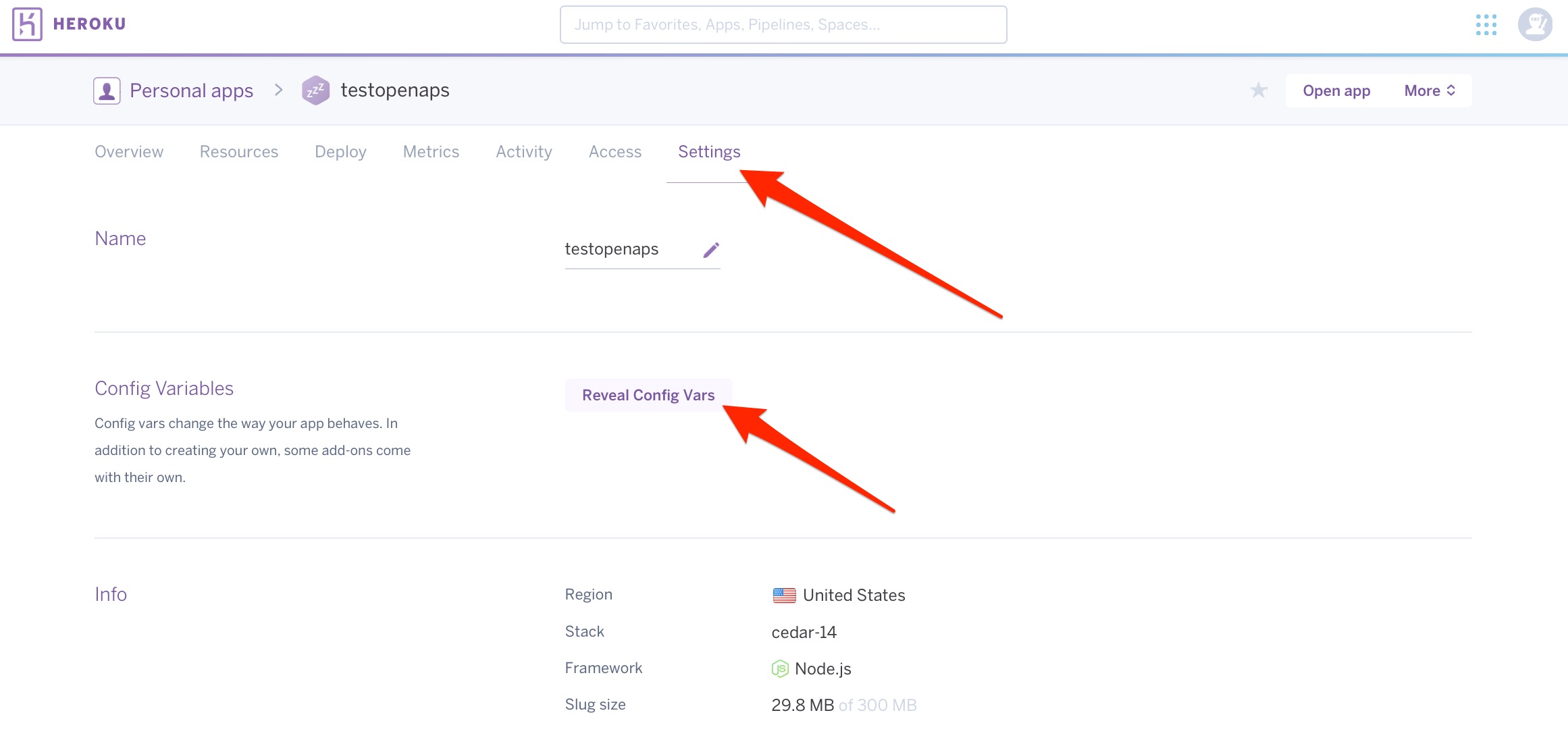Click the United States flag icon
Image resolution: width=1568 pixels, height=744 pixels.
[x=784, y=595]
